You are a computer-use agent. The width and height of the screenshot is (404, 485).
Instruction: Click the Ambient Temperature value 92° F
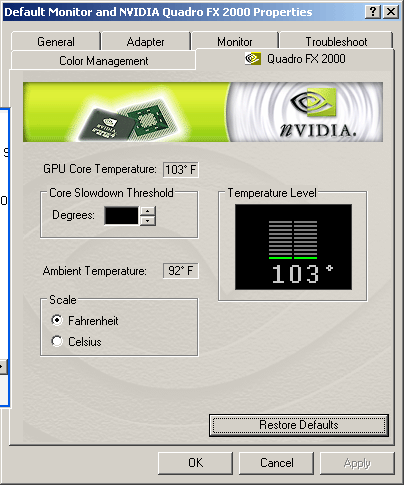point(181,270)
